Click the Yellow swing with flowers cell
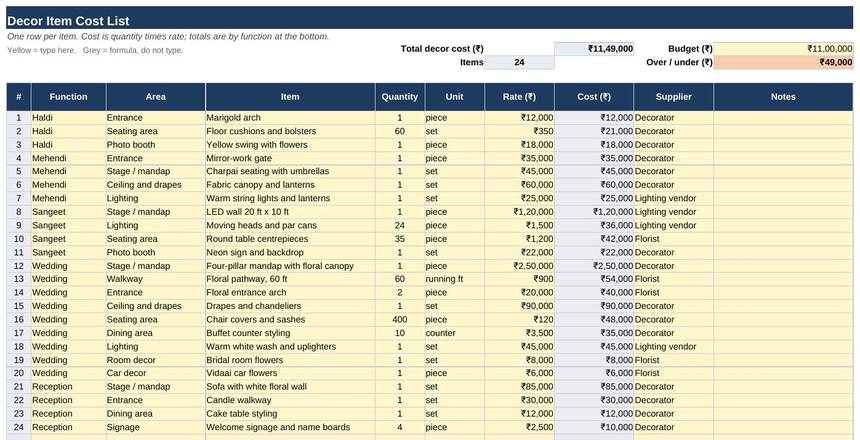 tap(290, 145)
